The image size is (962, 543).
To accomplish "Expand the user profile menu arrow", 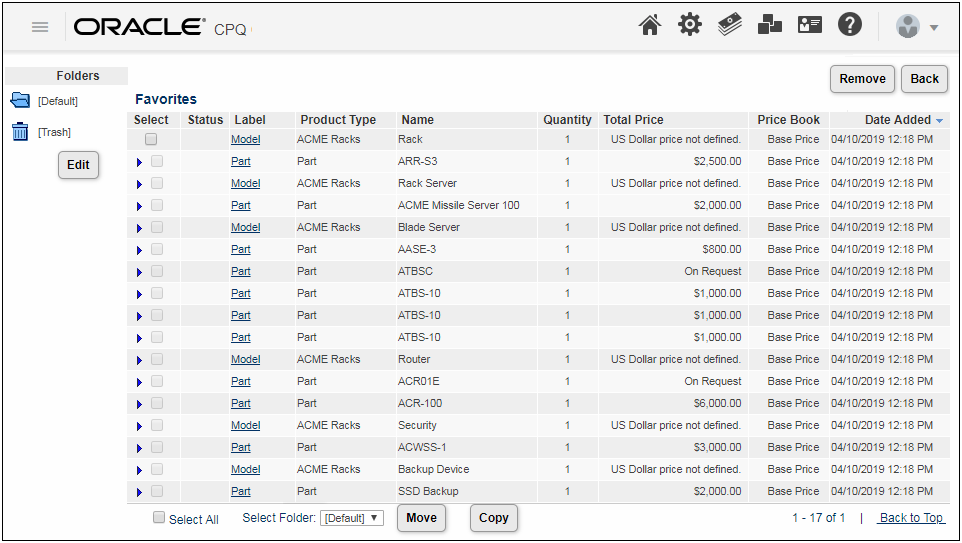I will pyautogui.click(x=934, y=28).
